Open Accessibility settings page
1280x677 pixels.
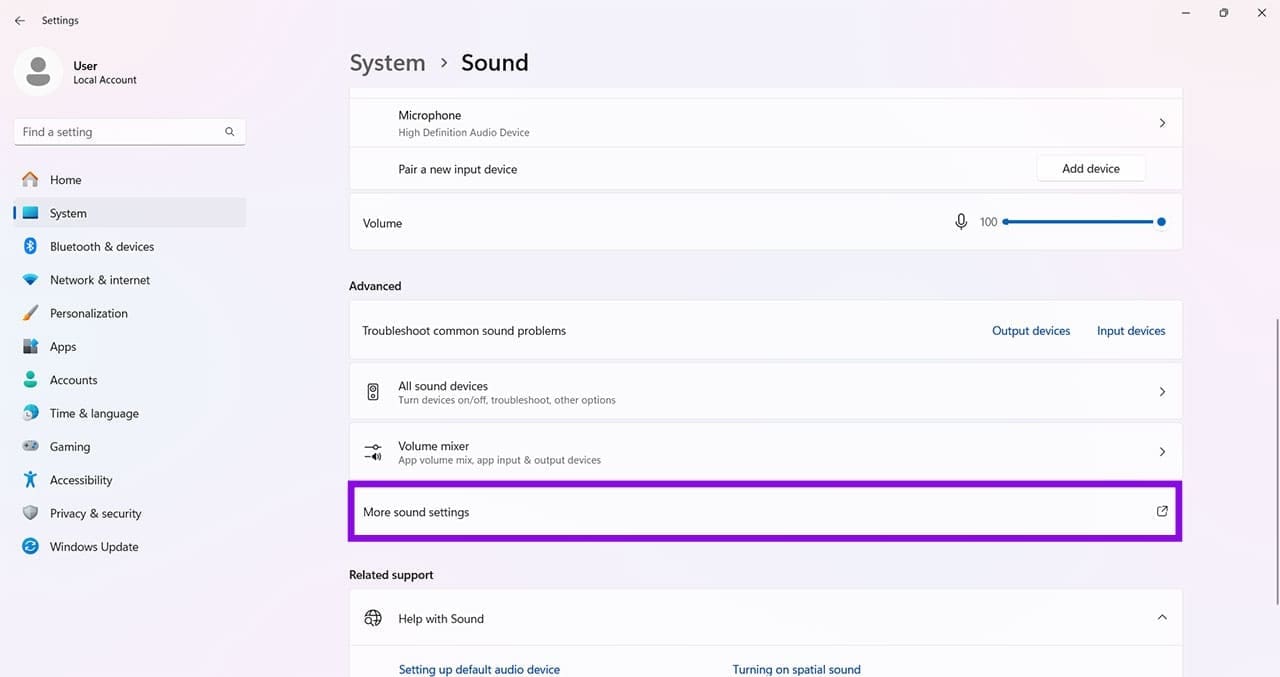[130, 480]
